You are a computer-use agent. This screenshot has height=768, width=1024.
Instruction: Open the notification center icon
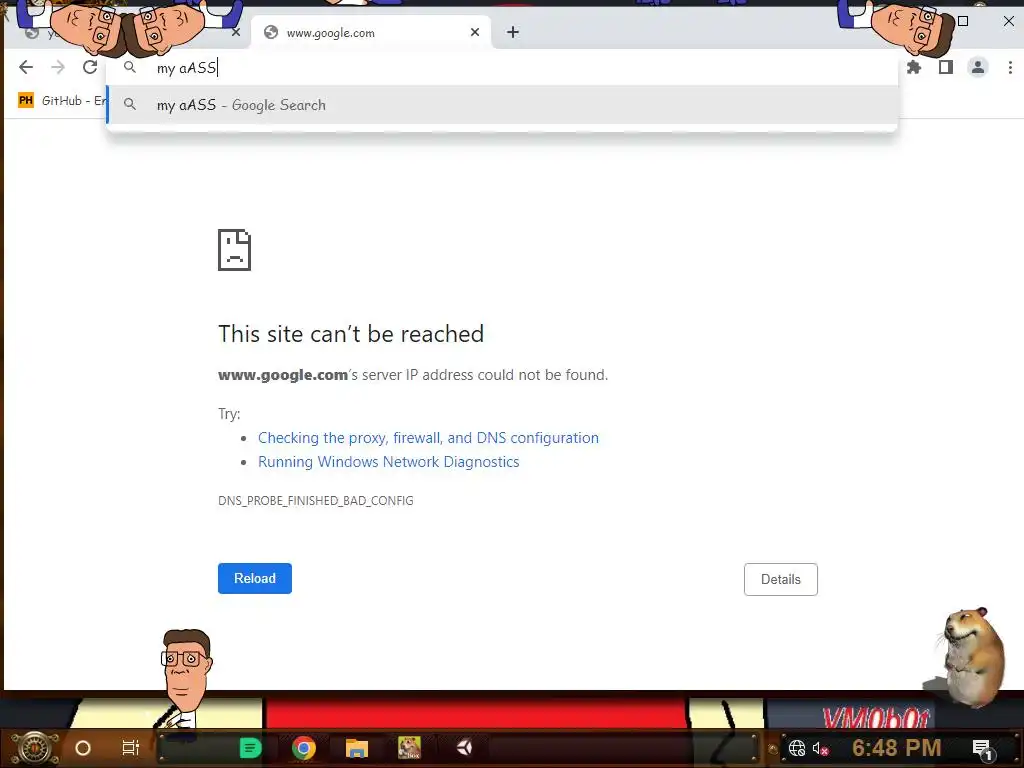click(x=982, y=748)
